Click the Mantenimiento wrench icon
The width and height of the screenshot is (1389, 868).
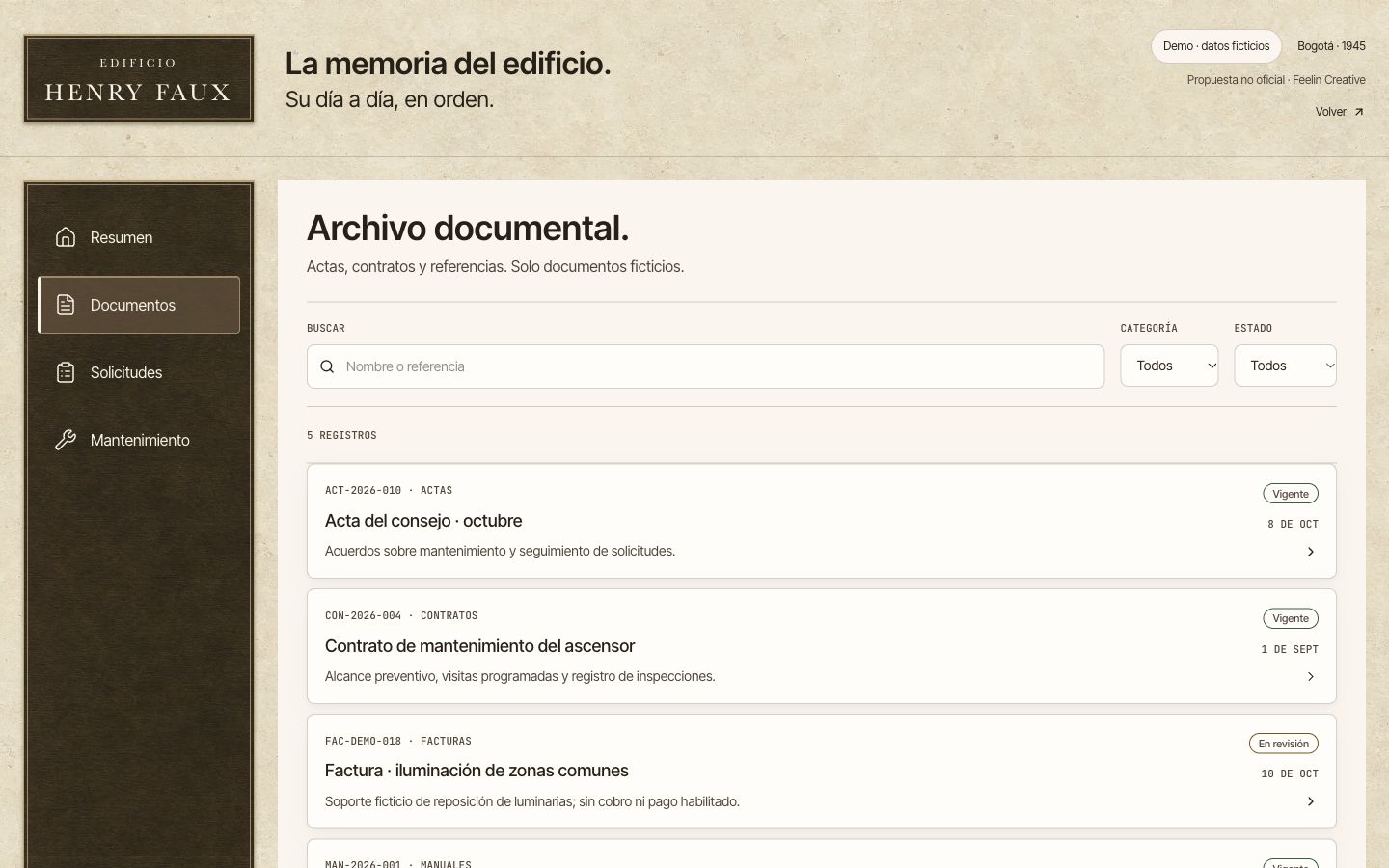coord(66,440)
